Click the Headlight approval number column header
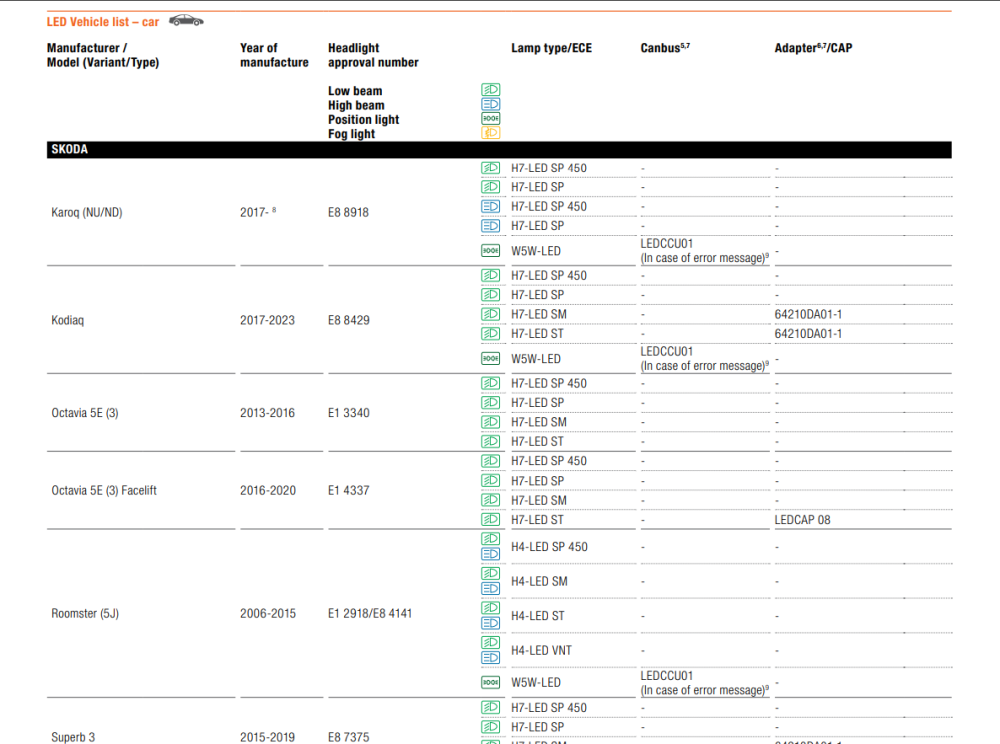 (x=373, y=55)
